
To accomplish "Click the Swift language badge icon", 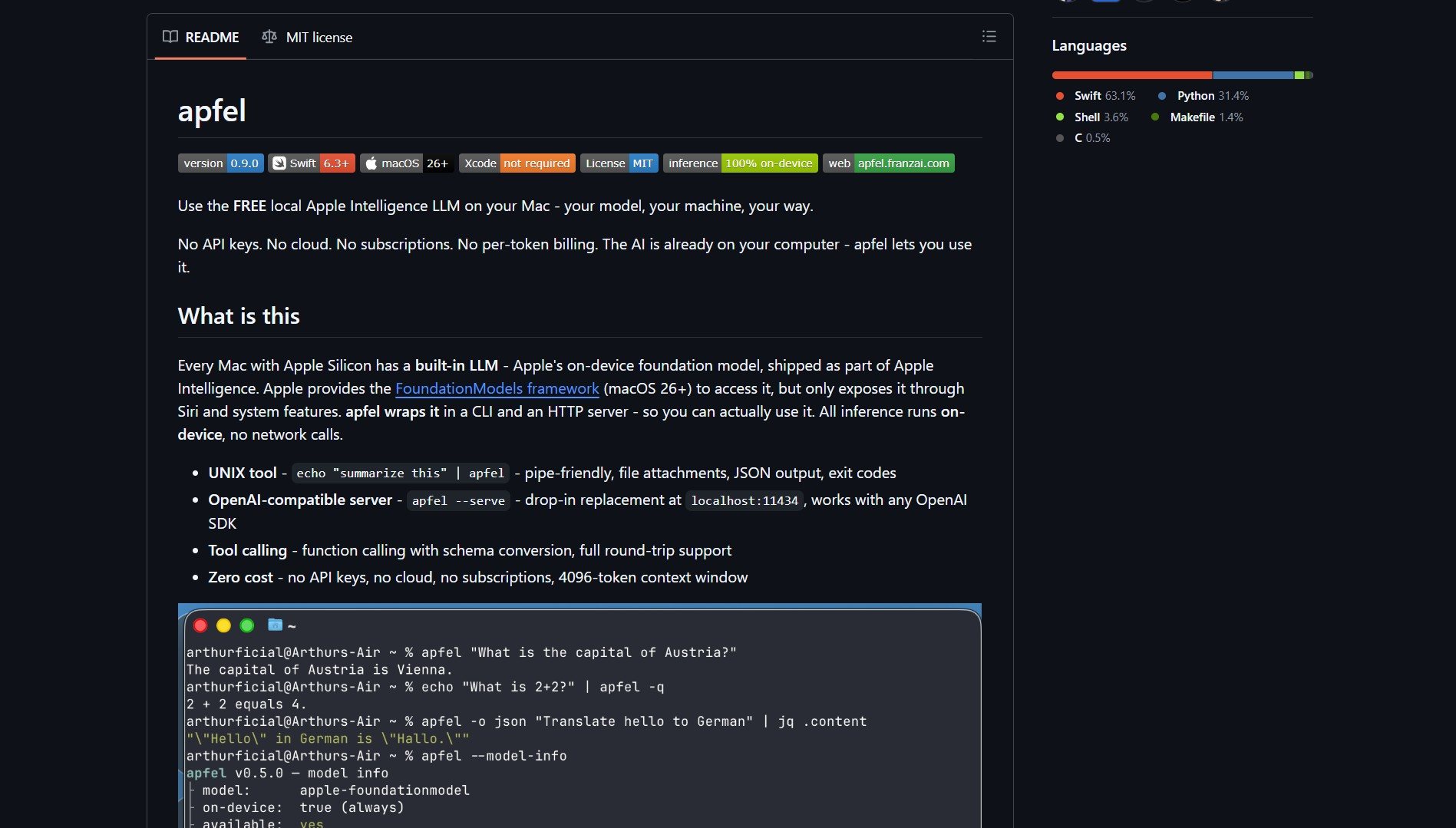I will click(280, 163).
